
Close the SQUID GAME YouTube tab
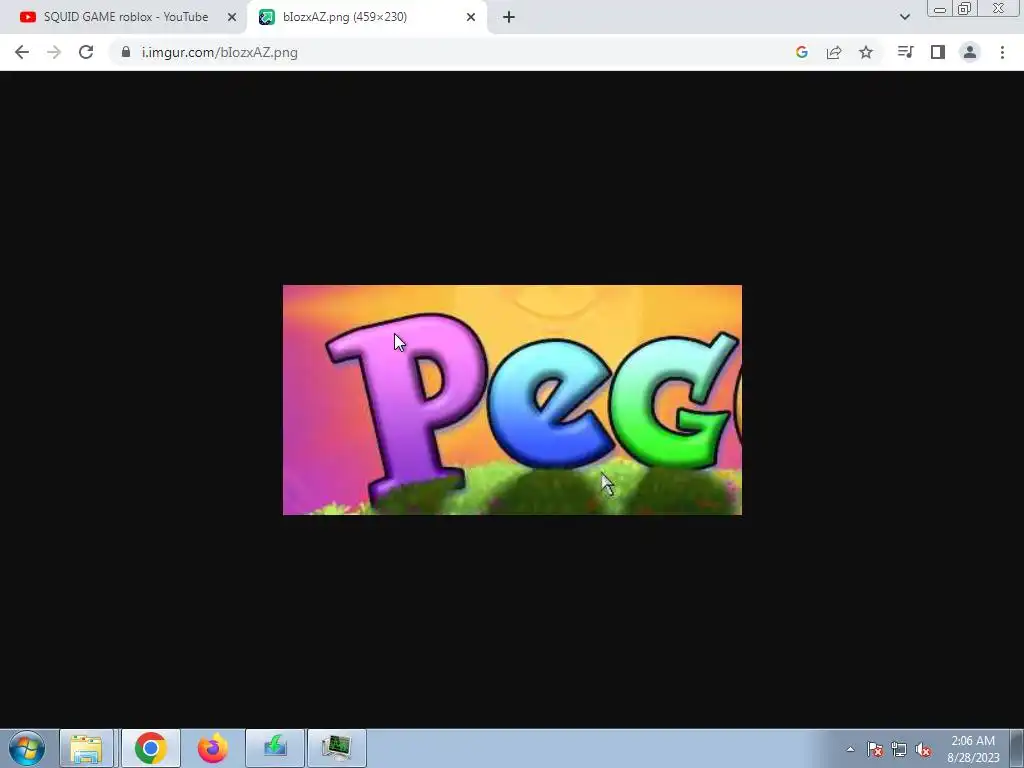[x=232, y=17]
